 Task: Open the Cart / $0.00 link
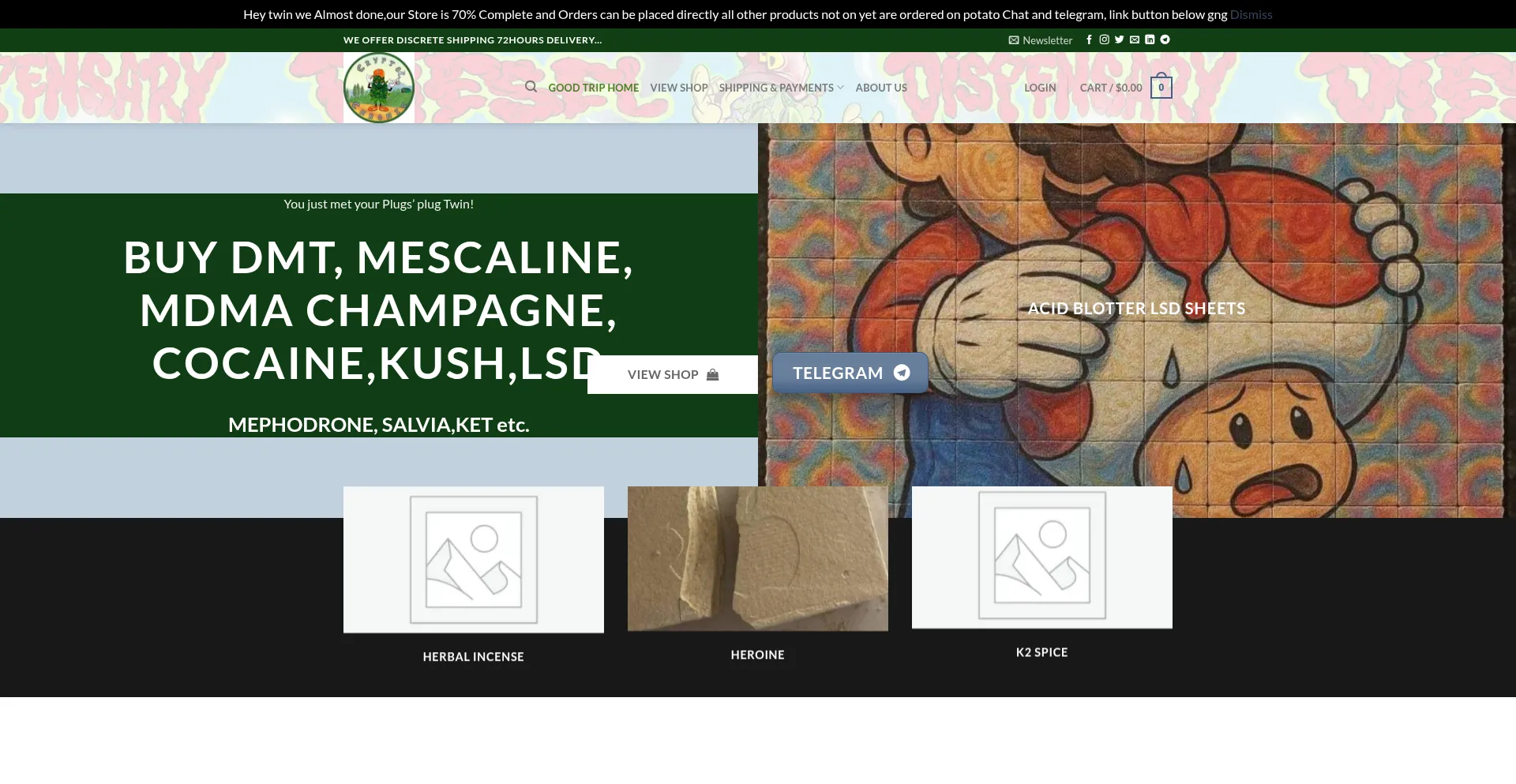(1111, 88)
